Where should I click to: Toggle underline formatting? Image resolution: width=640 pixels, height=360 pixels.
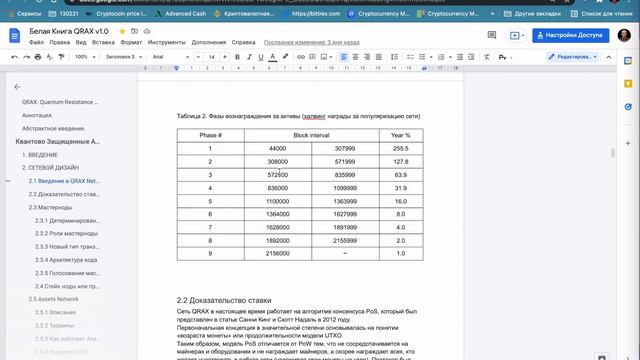pos(261,57)
